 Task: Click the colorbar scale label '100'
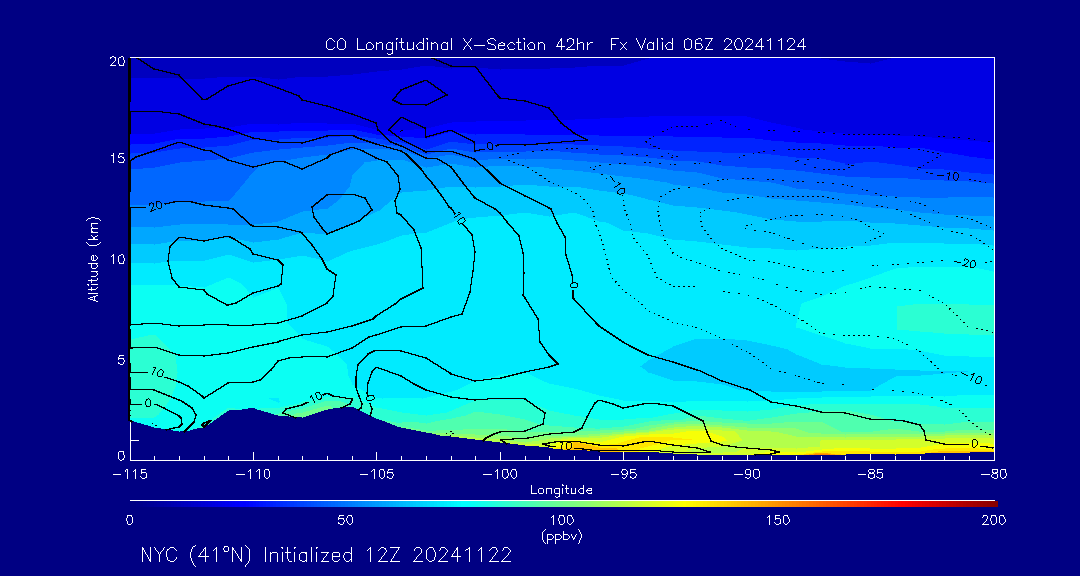[x=562, y=520]
